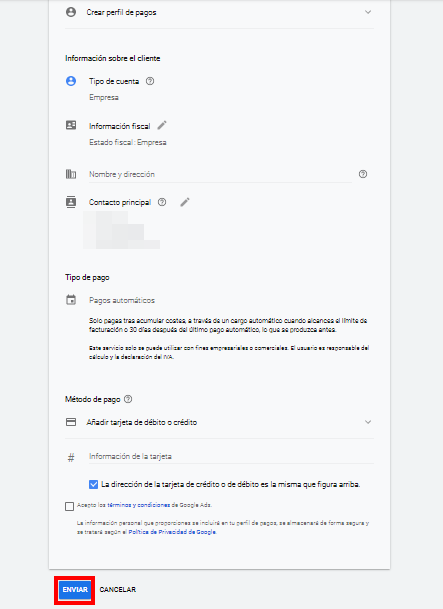Screen dimensions: 443x609
Task: Open Añadir tarjeta de débito o crédito dropdown
Action: coord(219,422)
